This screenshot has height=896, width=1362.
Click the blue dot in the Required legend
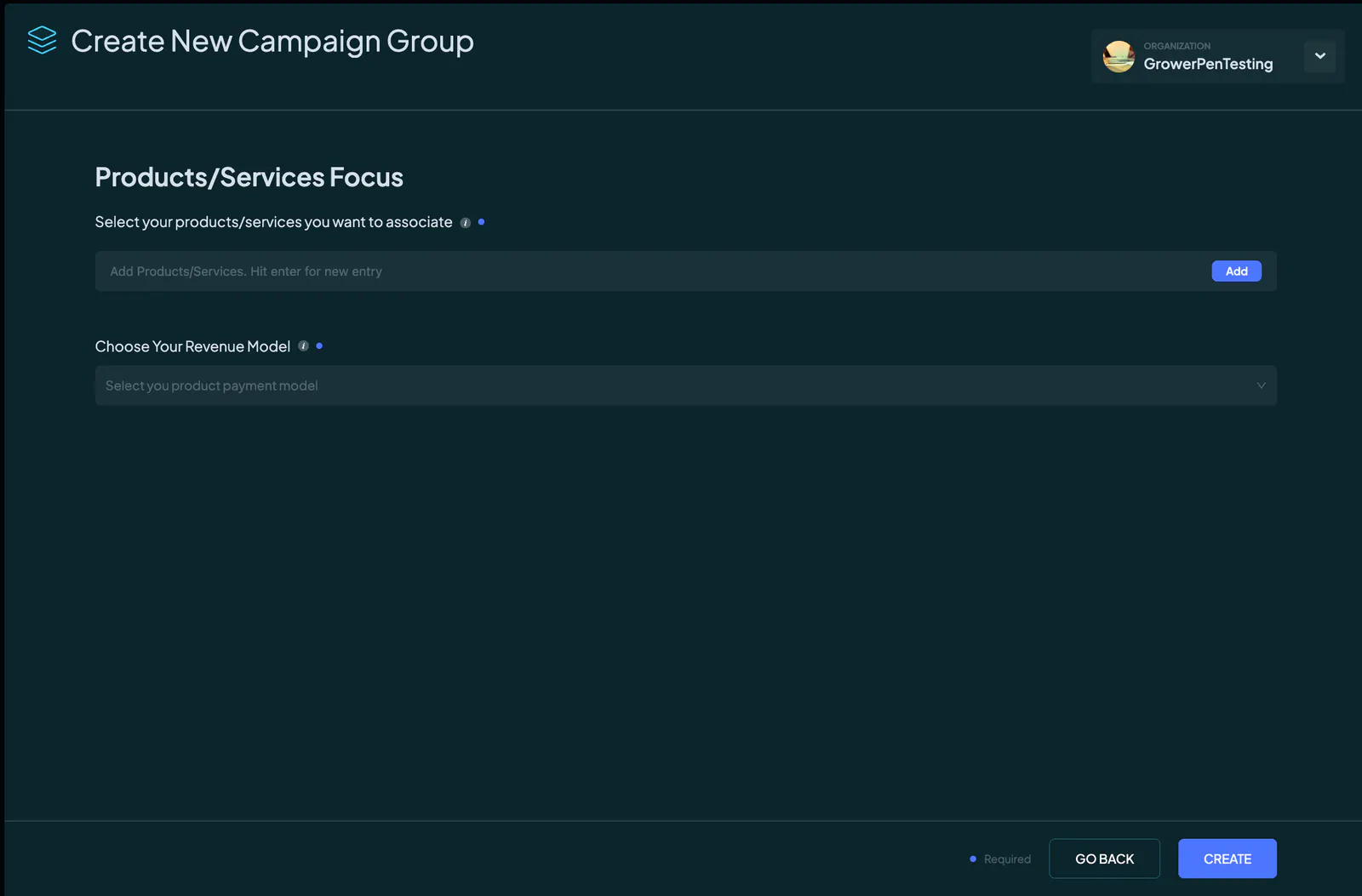click(x=973, y=859)
